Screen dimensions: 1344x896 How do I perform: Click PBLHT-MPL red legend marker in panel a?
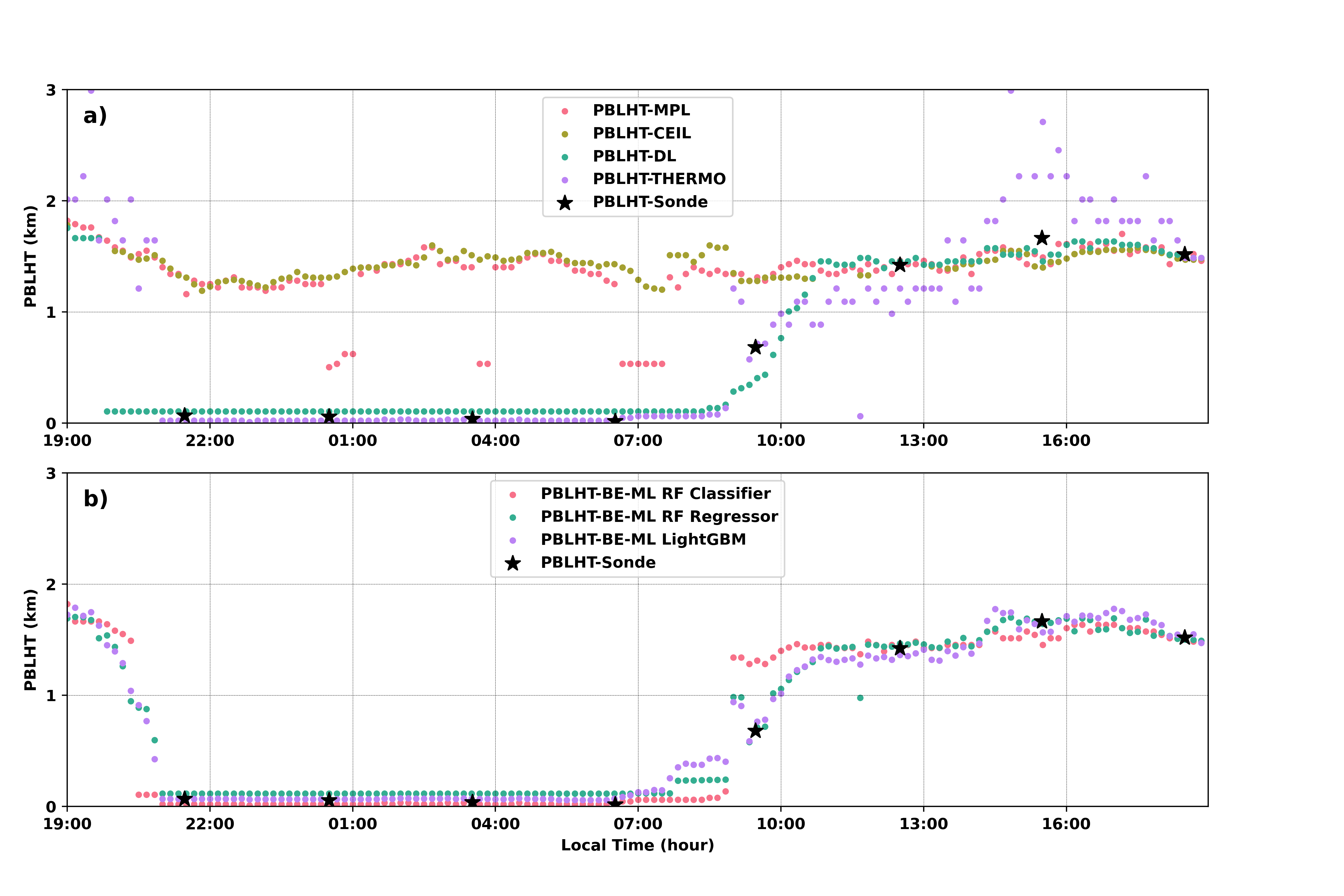pos(564,111)
